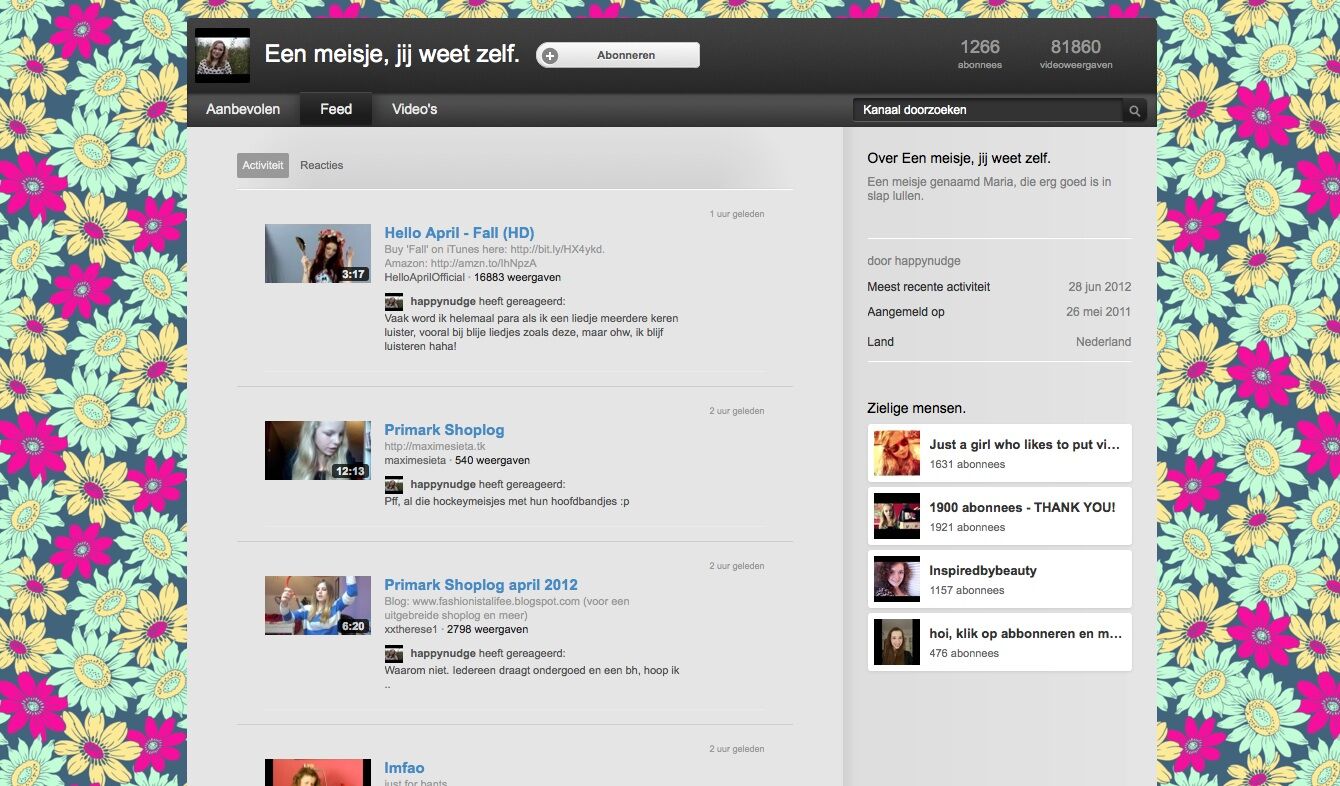Click happynudge avatar under Hello April comment

pyautogui.click(x=394, y=301)
